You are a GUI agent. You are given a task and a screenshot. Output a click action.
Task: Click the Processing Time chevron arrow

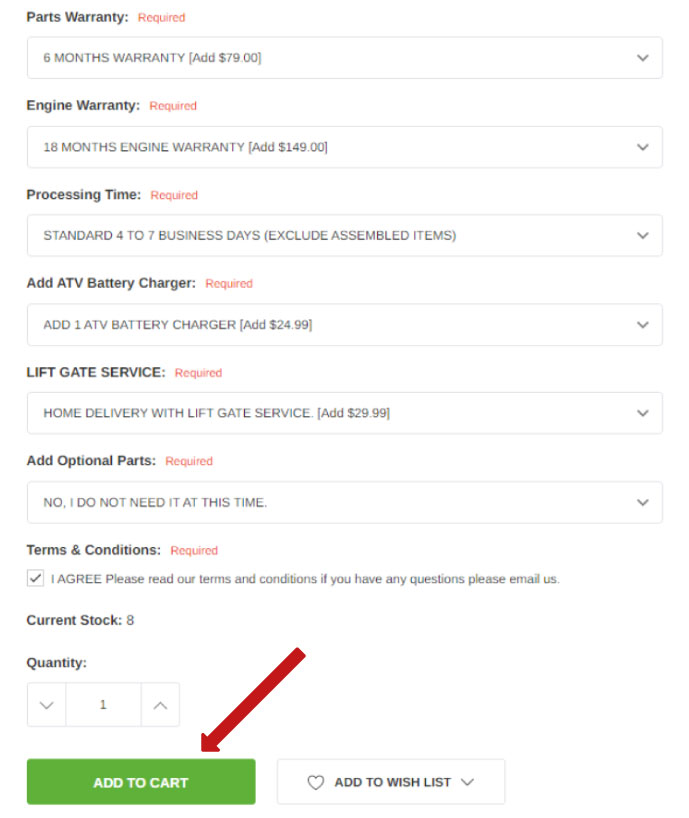643,236
